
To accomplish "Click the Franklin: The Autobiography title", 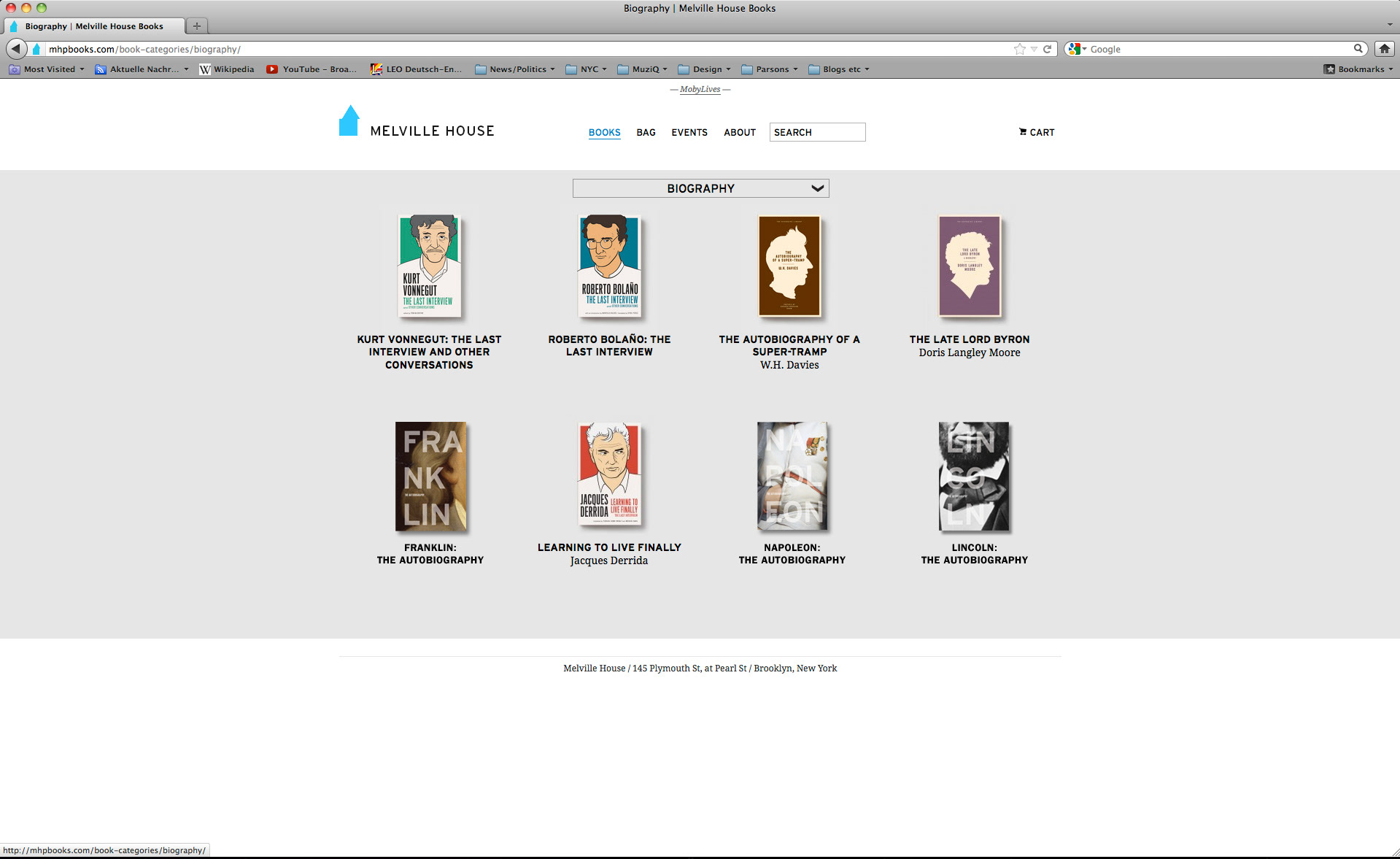I will click(430, 553).
